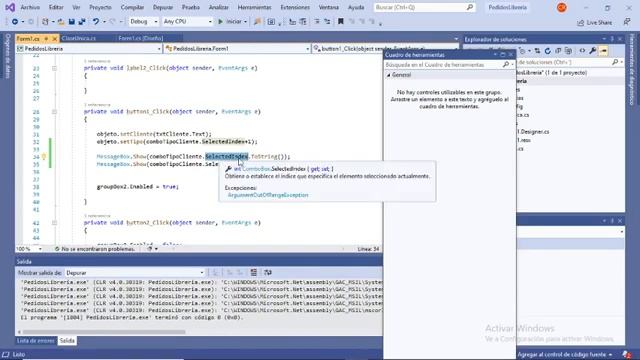Open the Proyecto menu
Viewport: 640px width, 360px height.
point(100,7)
